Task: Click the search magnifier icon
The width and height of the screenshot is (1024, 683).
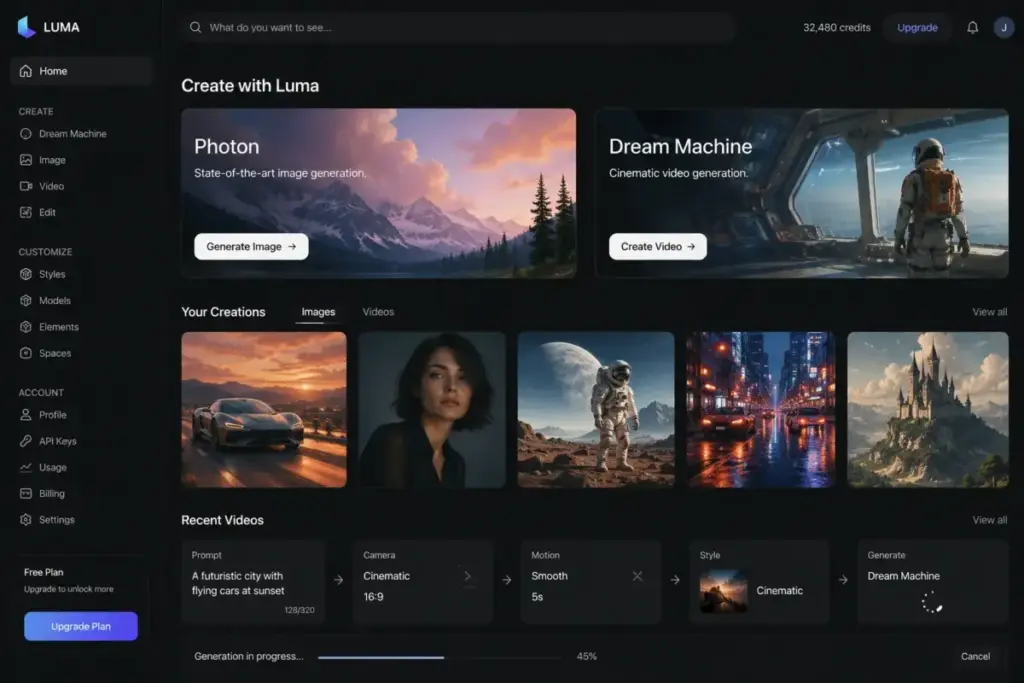Action: click(195, 27)
